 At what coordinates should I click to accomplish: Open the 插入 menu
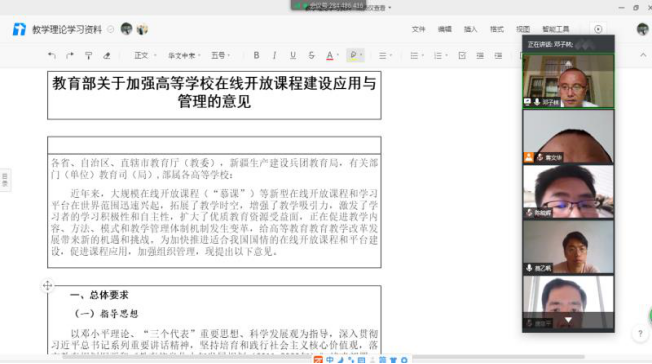click(470, 29)
